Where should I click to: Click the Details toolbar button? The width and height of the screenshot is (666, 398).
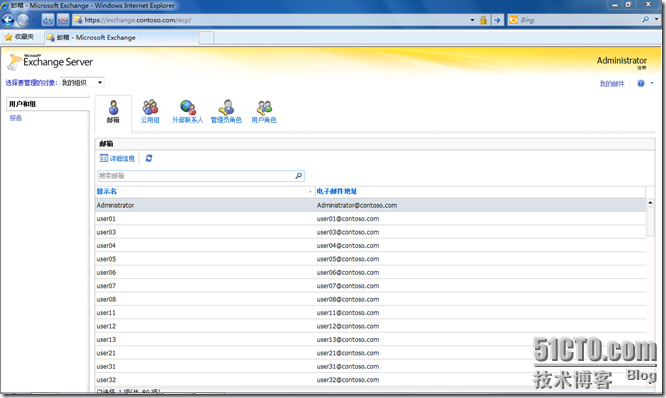click(x=117, y=158)
